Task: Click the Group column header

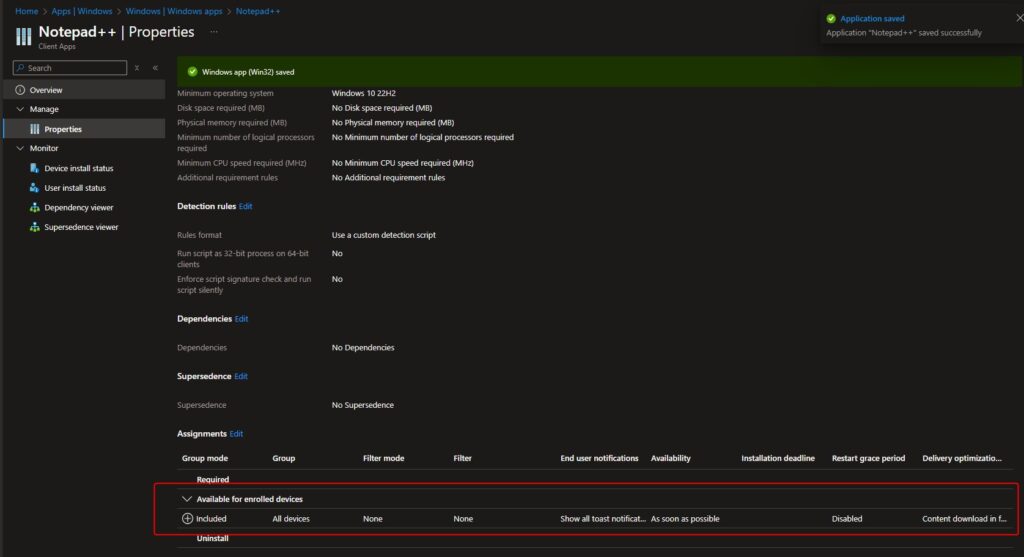Action: pos(283,458)
